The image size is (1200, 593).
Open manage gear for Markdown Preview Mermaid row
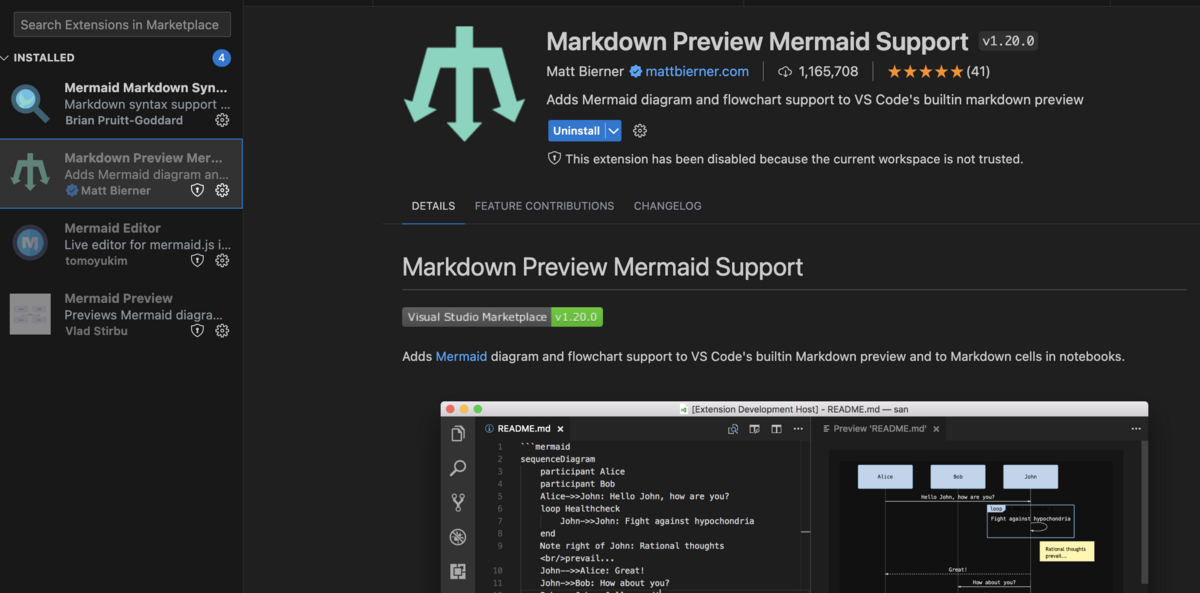(222, 190)
